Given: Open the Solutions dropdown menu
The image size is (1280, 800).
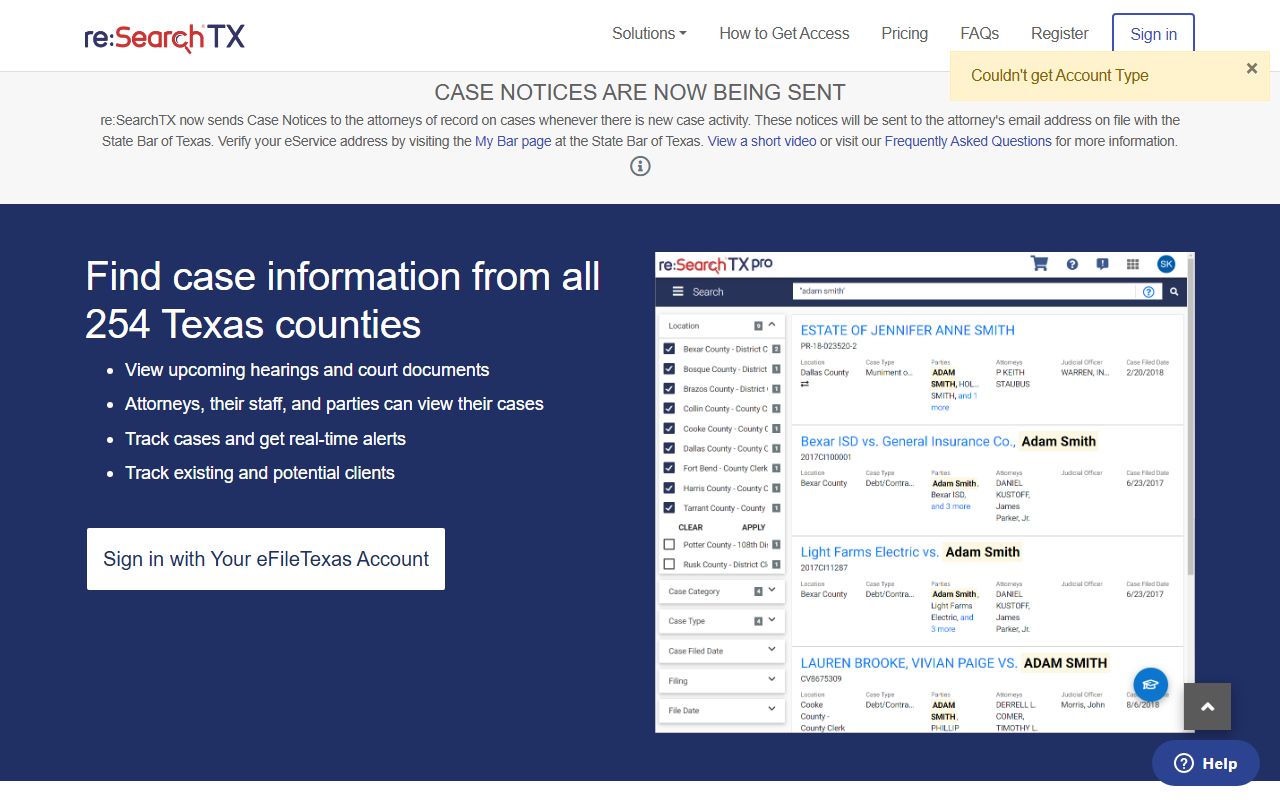Looking at the screenshot, I should (x=649, y=33).
